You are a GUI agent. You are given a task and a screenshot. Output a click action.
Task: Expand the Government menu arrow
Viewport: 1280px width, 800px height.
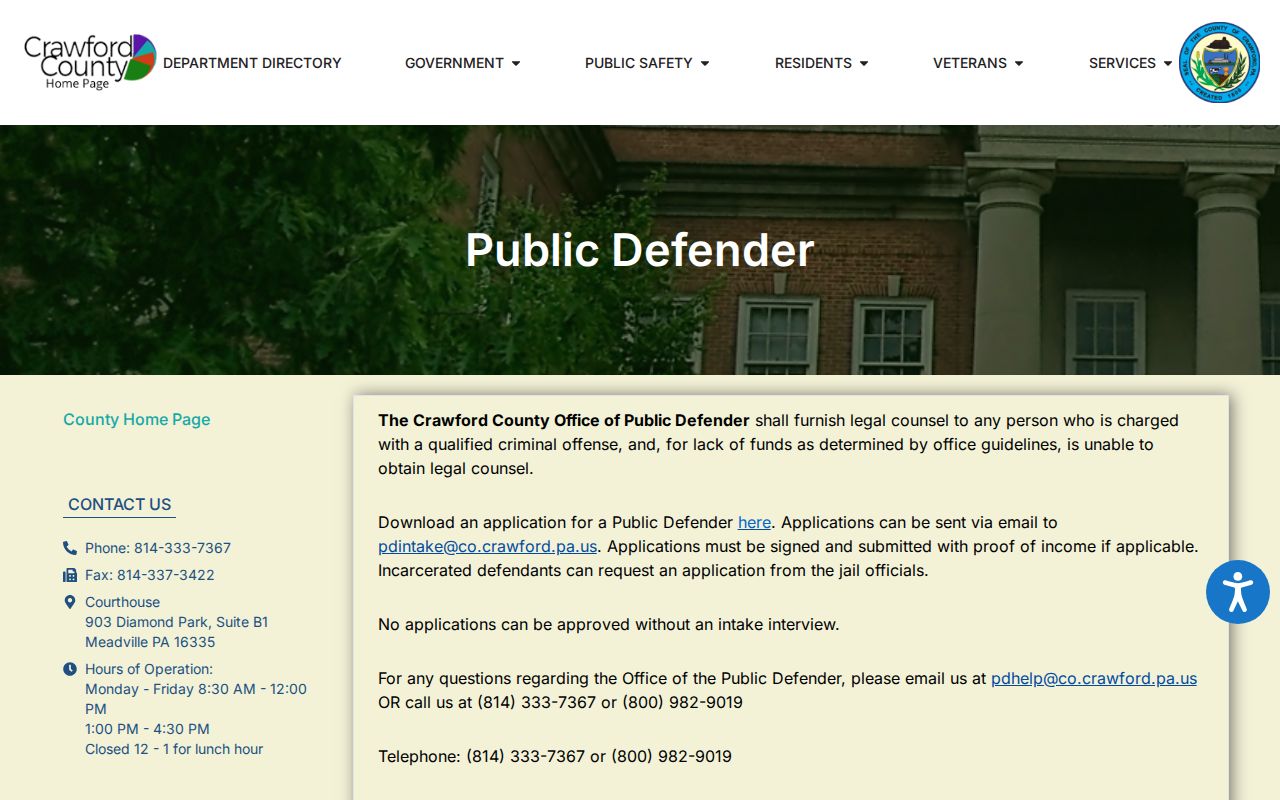pyautogui.click(x=516, y=63)
